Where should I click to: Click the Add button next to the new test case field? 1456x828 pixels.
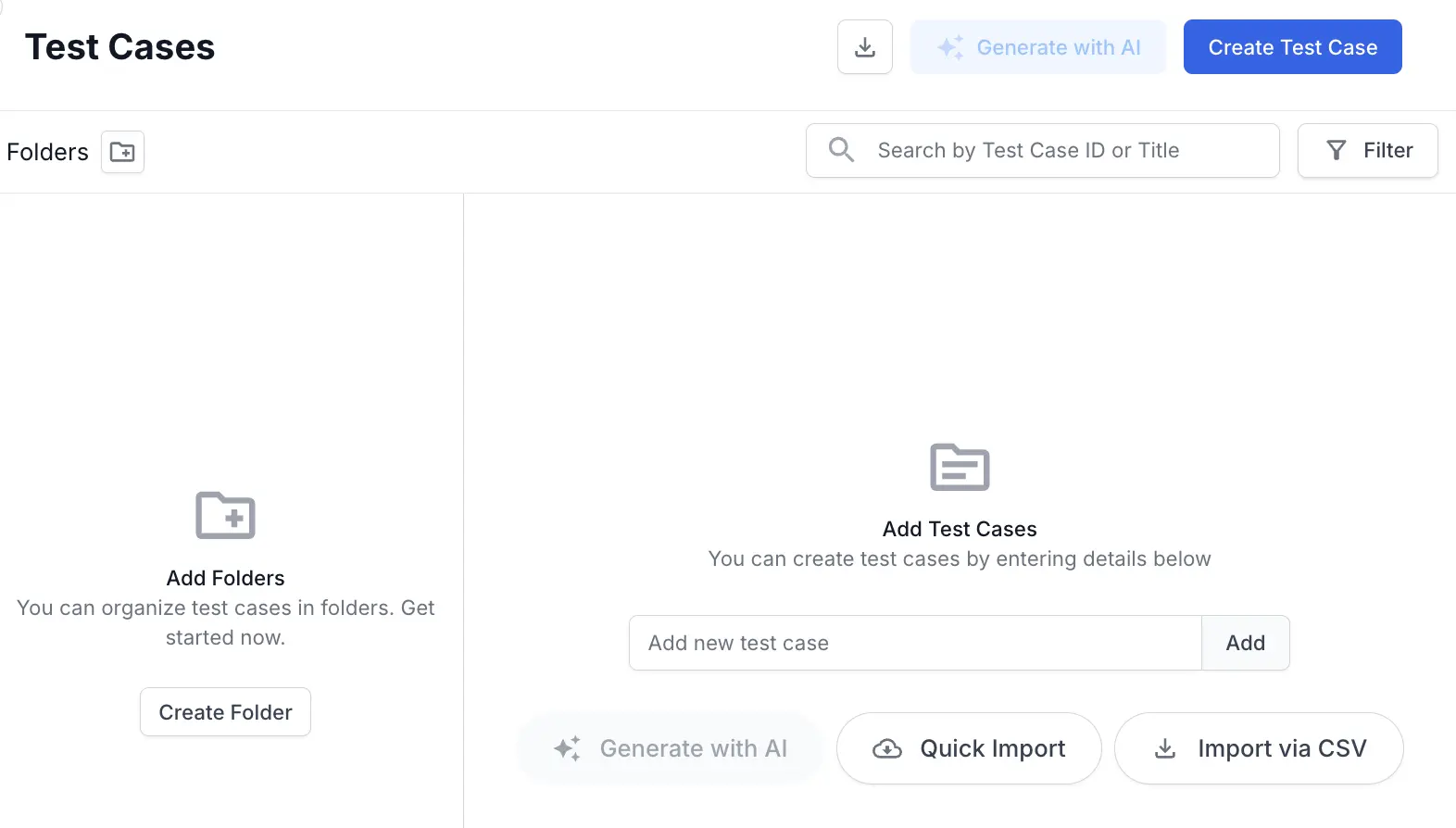click(x=1245, y=643)
